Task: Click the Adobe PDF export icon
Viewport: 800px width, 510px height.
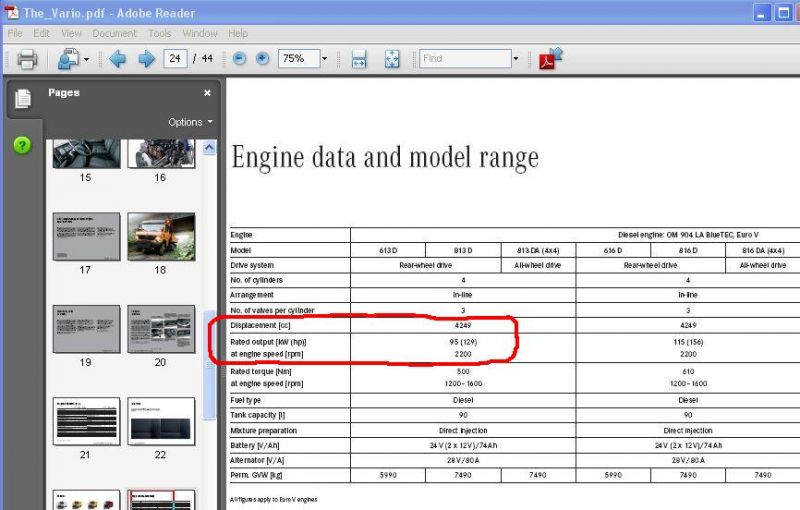Action: click(551, 58)
